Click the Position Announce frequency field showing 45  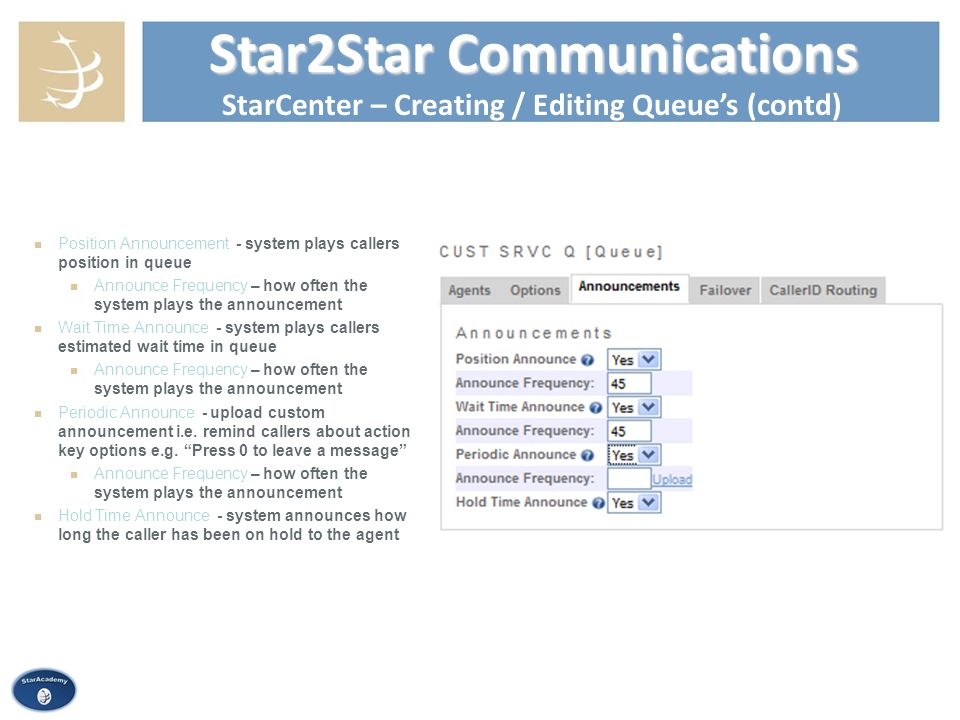pyautogui.click(x=629, y=383)
